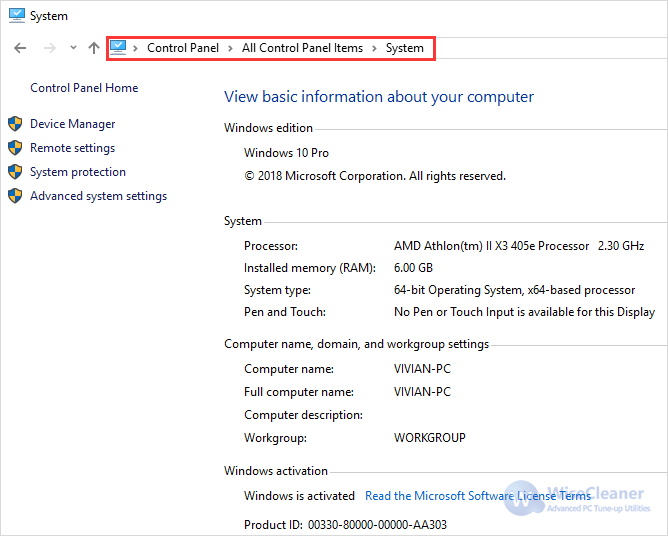Open Control Panel Home link

click(84, 88)
